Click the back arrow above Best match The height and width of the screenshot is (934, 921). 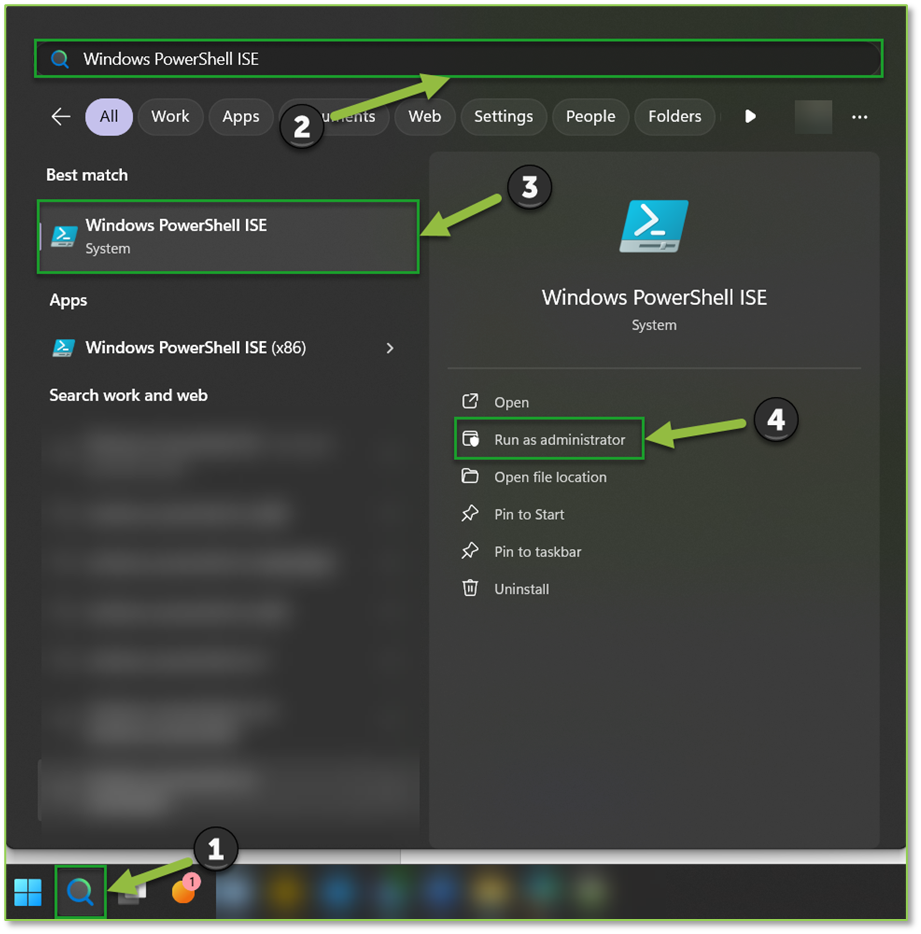pos(60,116)
